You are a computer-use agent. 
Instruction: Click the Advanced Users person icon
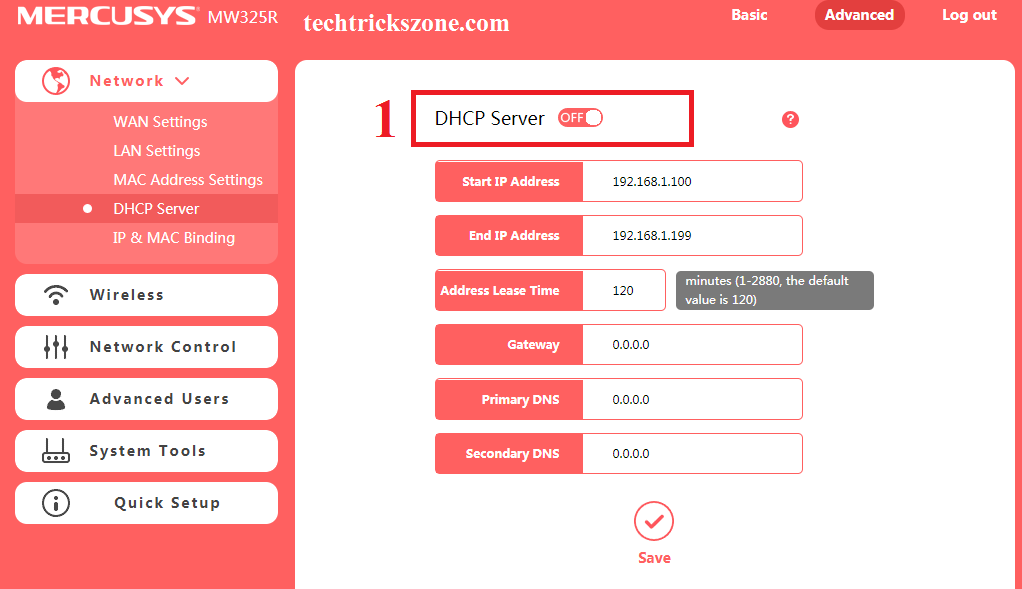pos(56,399)
